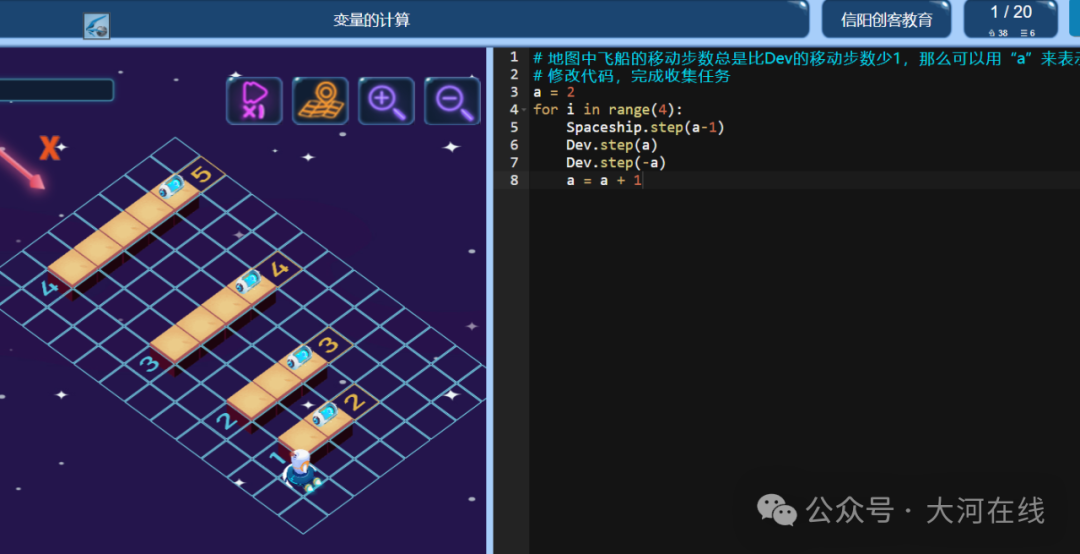Click the dark input bar above the map
This screenshot has height=554, width=1080.
coord(56,90)
